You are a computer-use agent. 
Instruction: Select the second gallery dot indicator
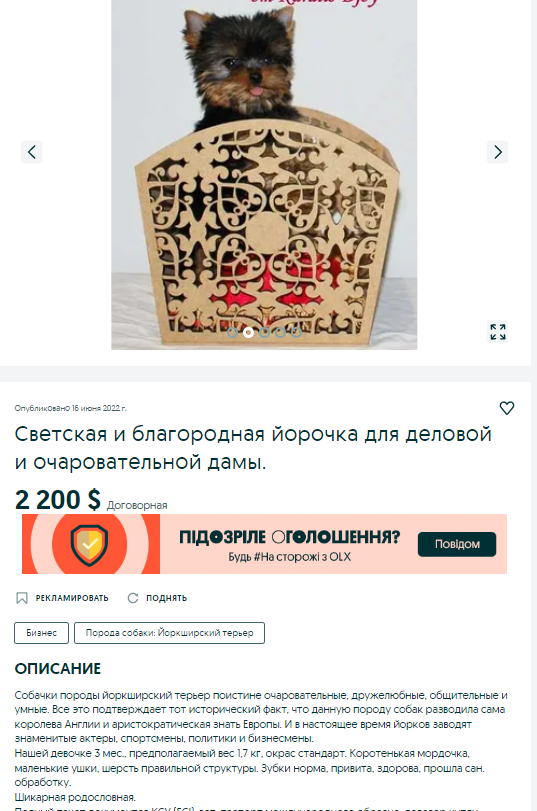pyautogui.click(x=248, y=333)
